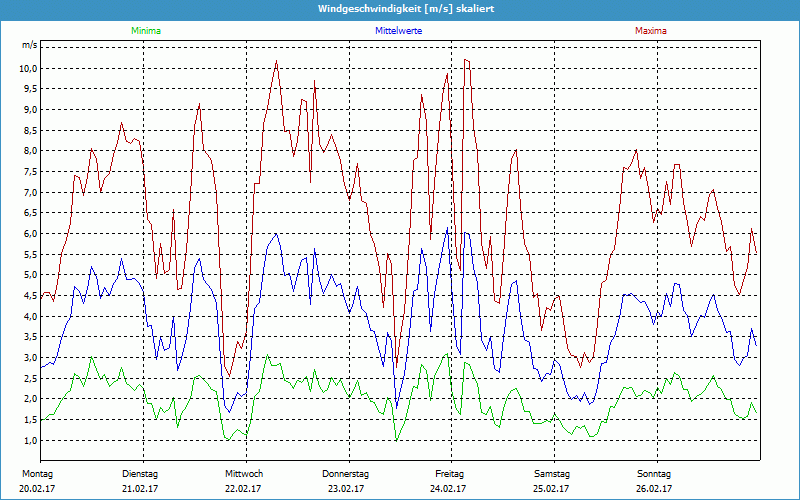This screenshot has height=500, width=800.
Task: Click the 9,5 y-axis value
Action: [30, 89]
